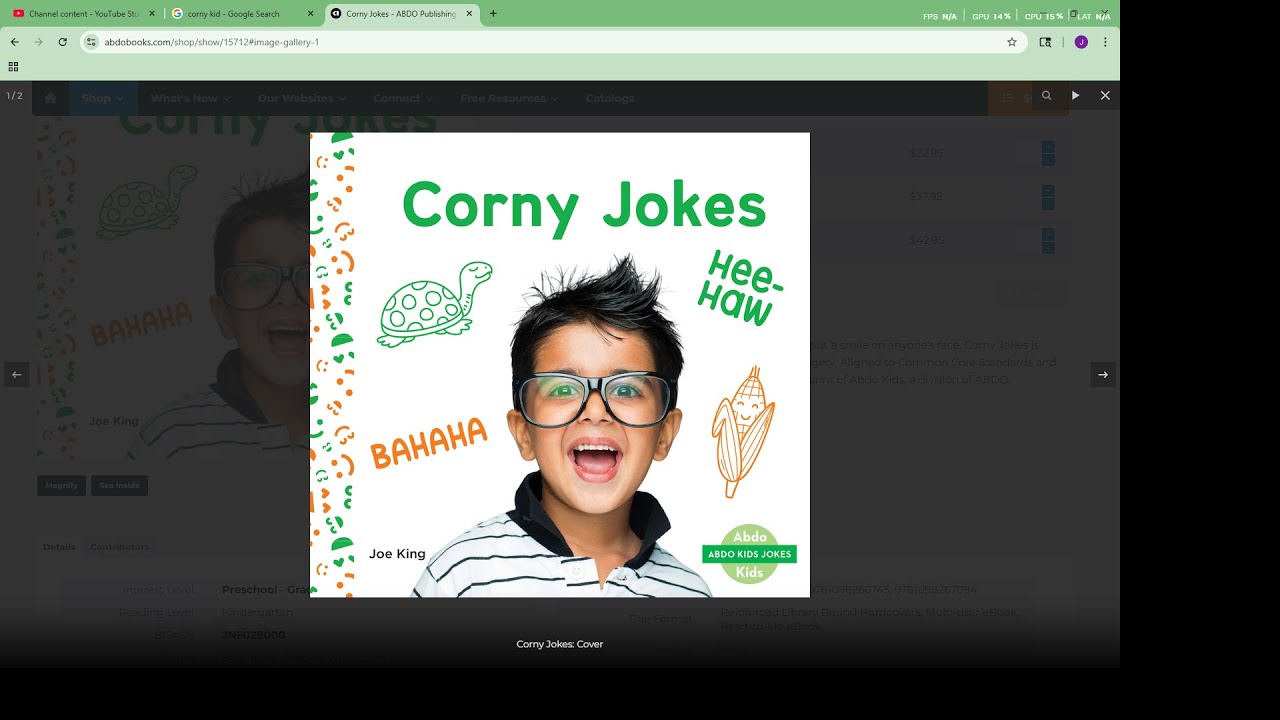
Task: Go to the next gallery image
Action: click(1103, 375)
